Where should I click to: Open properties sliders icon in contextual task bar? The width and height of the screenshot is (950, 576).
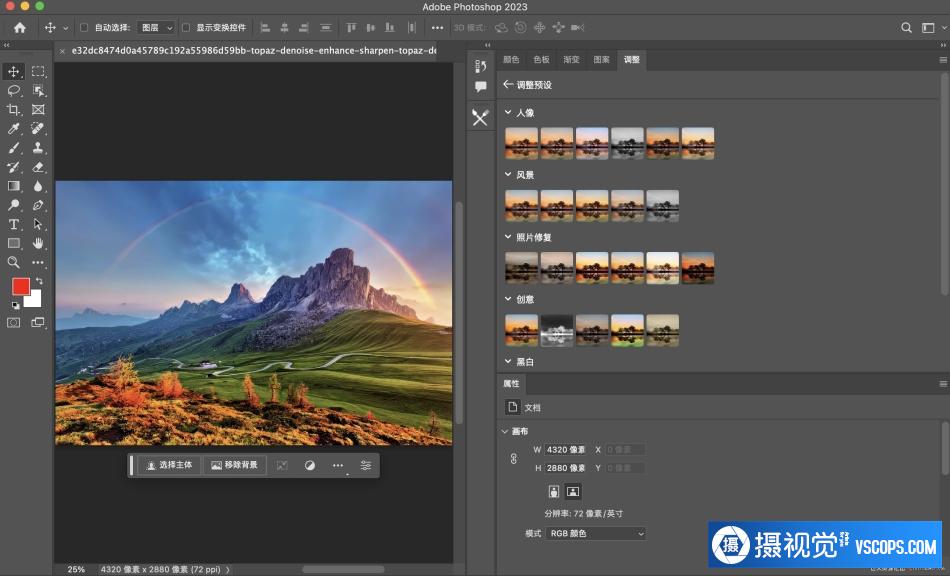coord(366,465)
